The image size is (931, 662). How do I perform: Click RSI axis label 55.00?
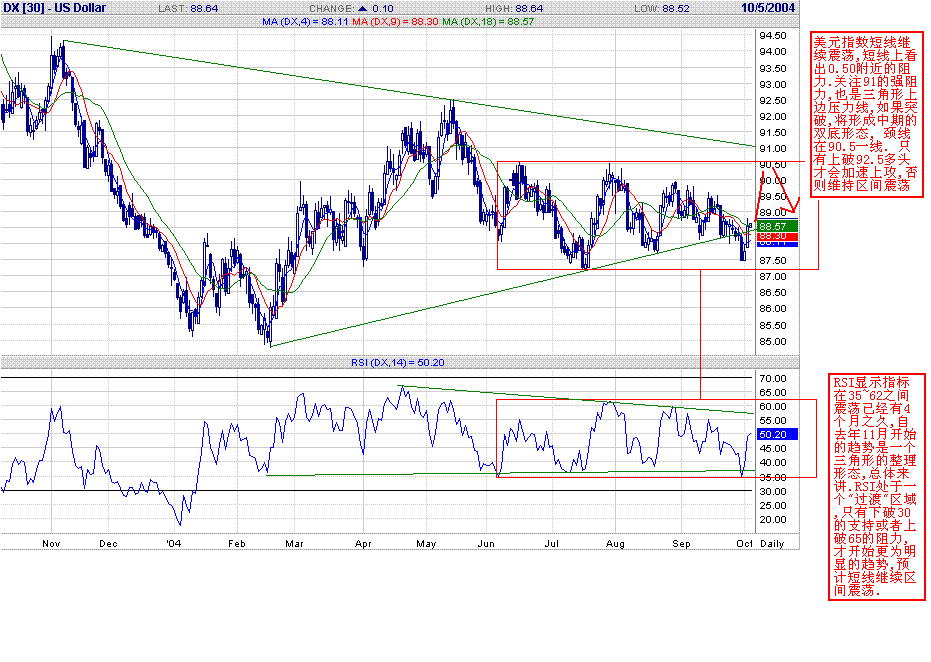(772, 420)
